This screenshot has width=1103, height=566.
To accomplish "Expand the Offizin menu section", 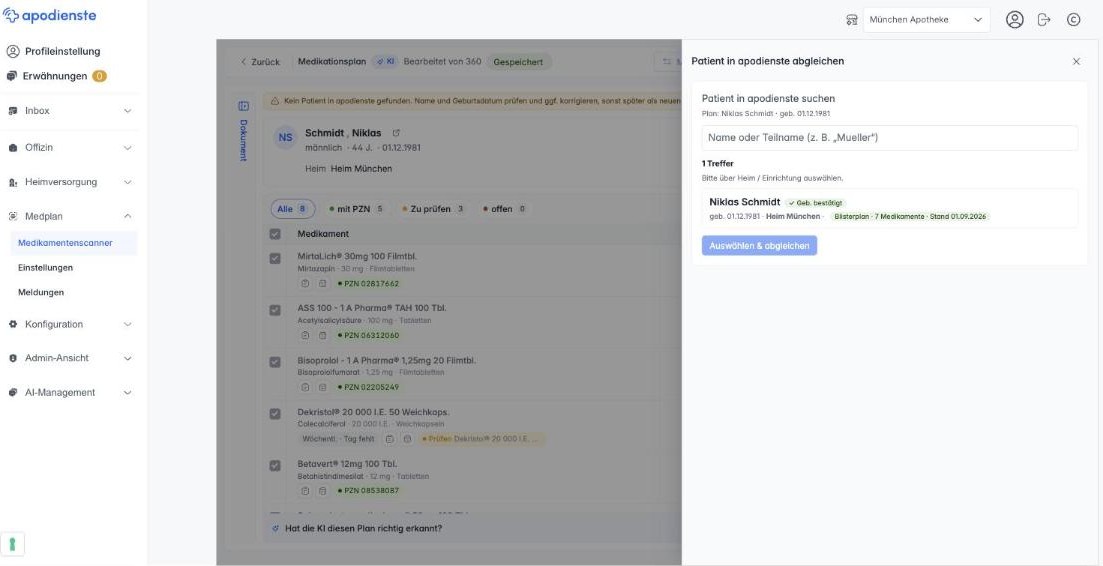I will point(70,148).
